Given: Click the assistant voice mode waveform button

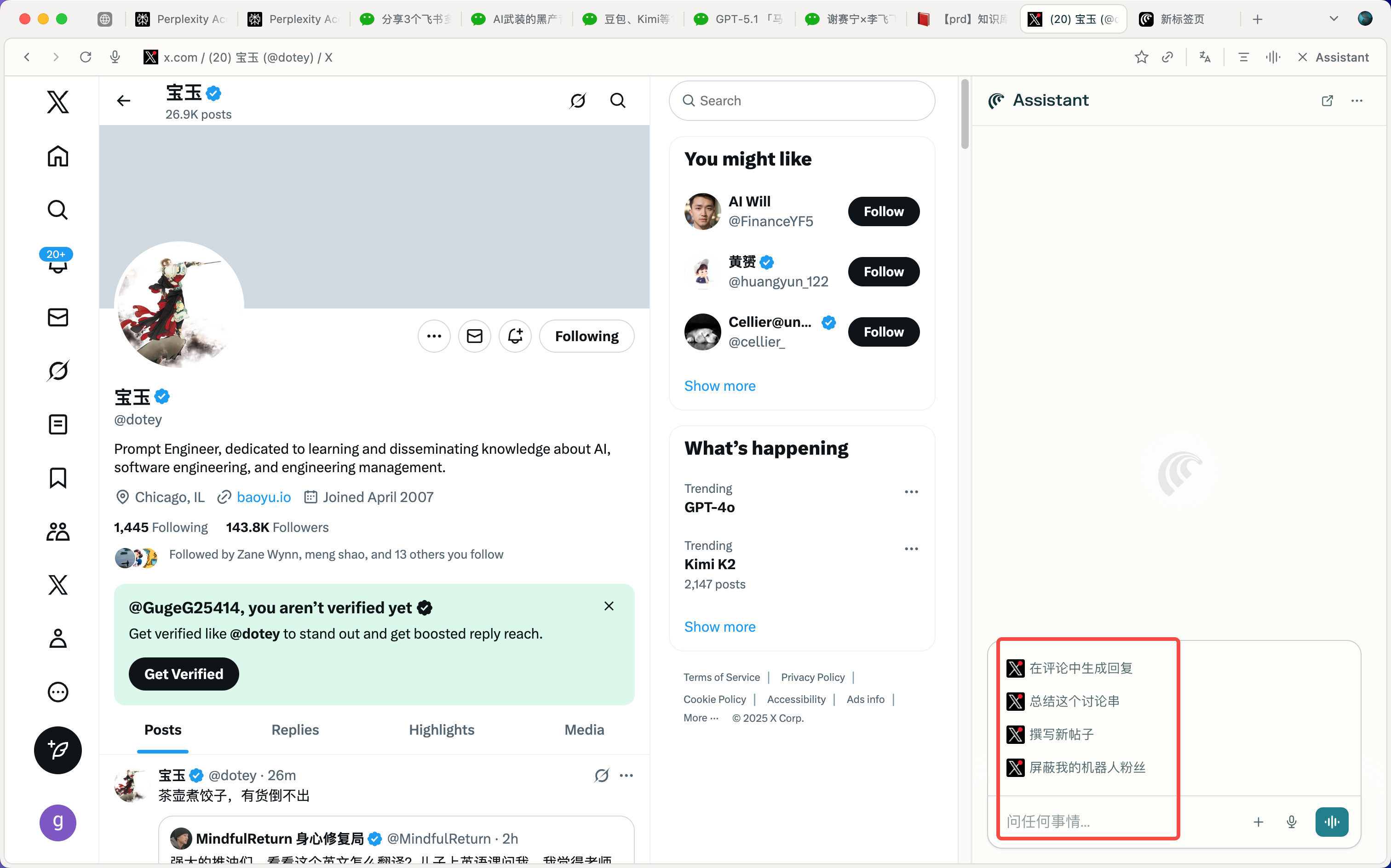Looking at the screenshot, I should point(1332,822).
